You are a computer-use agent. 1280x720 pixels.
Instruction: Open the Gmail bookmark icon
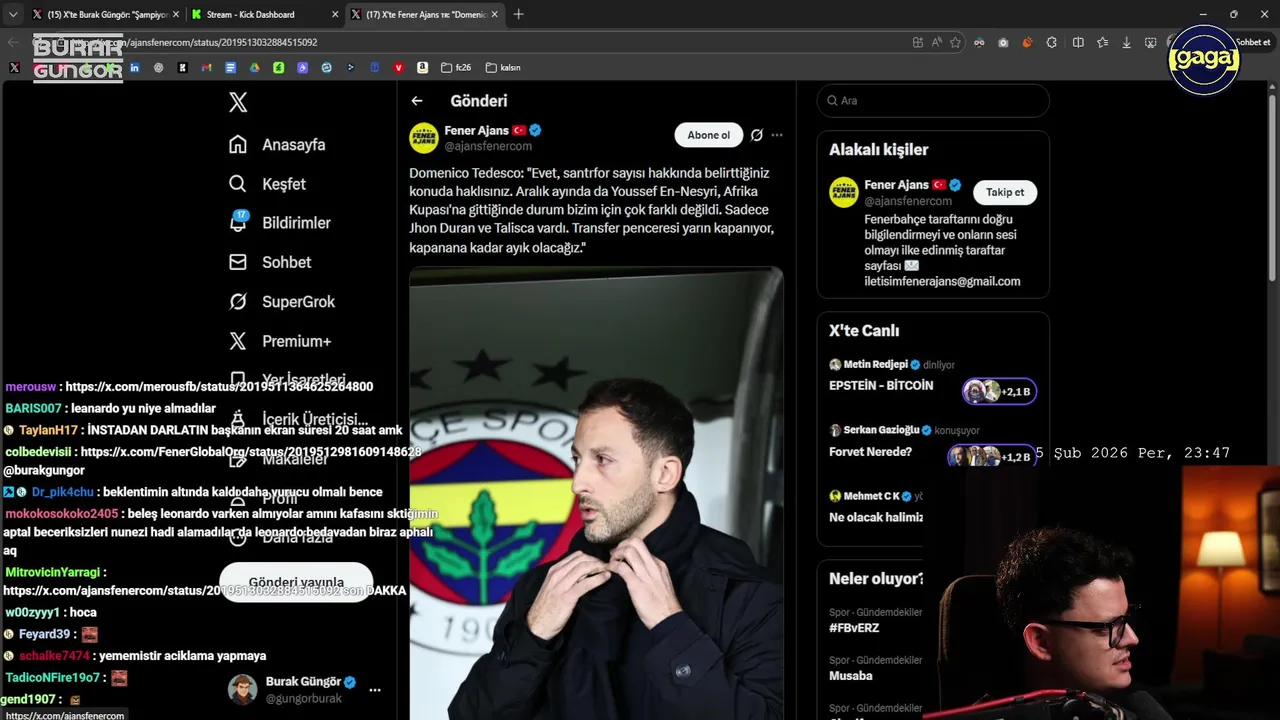tap(206, 68)
